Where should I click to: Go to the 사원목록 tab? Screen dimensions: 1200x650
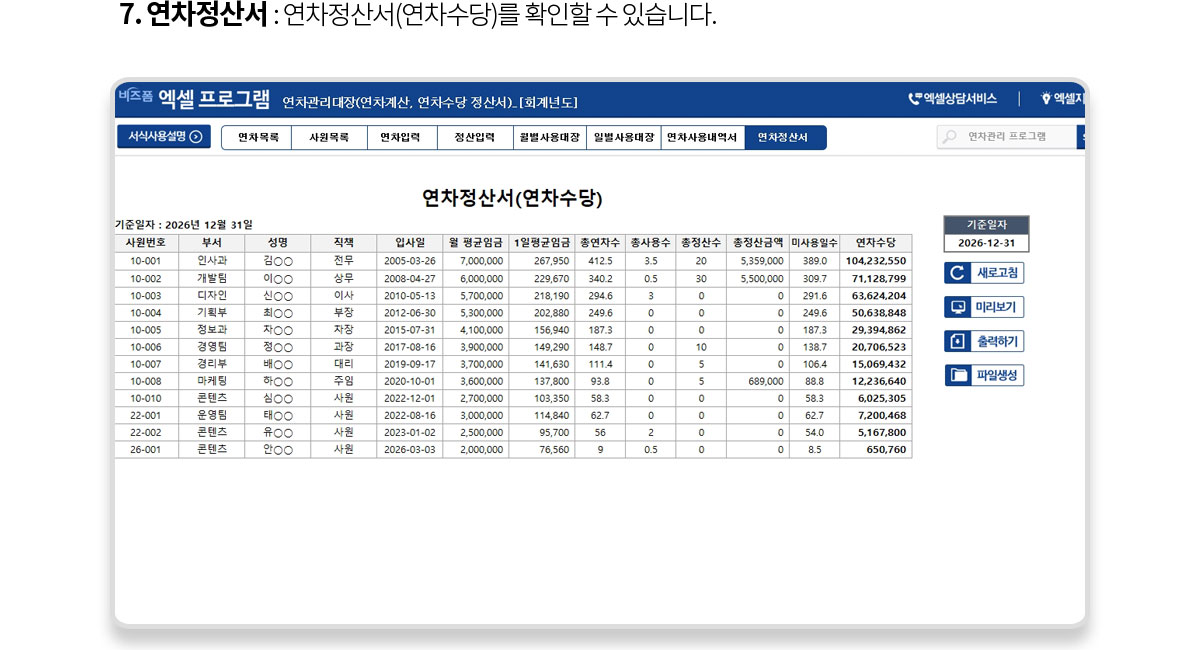[x=329, y=138]
